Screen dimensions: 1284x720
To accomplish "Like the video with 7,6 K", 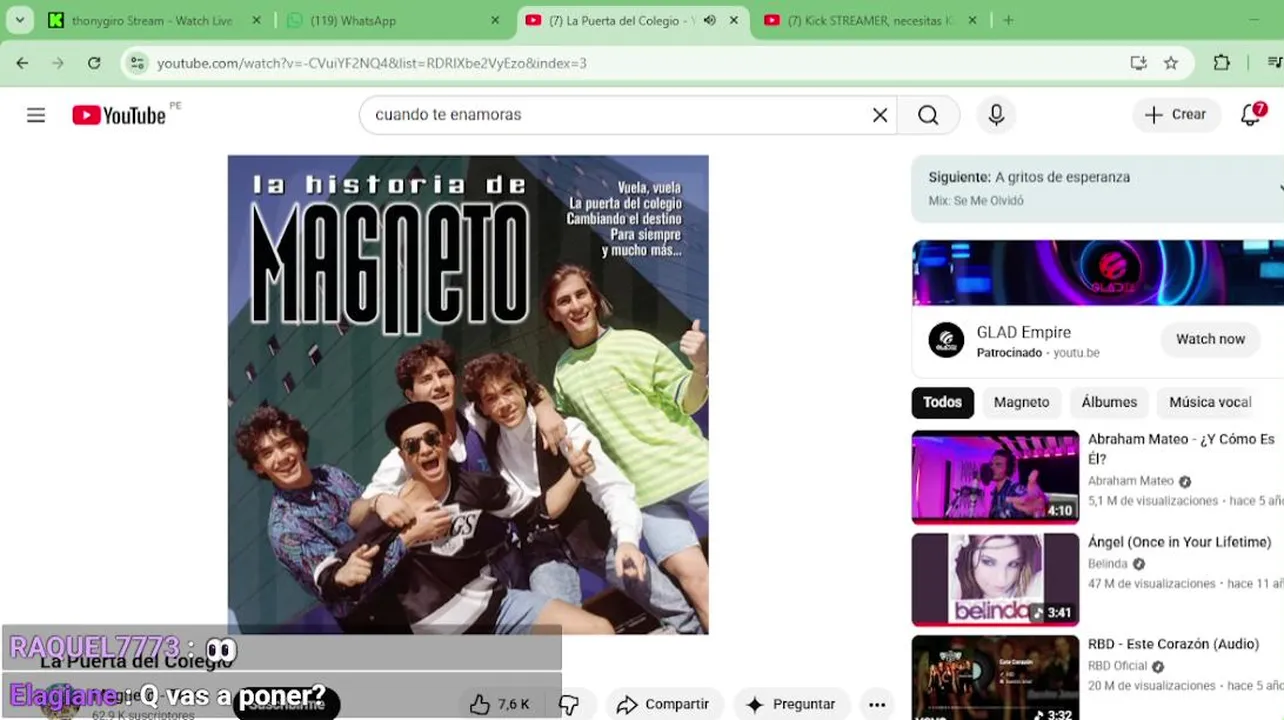I will click(x=500, y=704).
